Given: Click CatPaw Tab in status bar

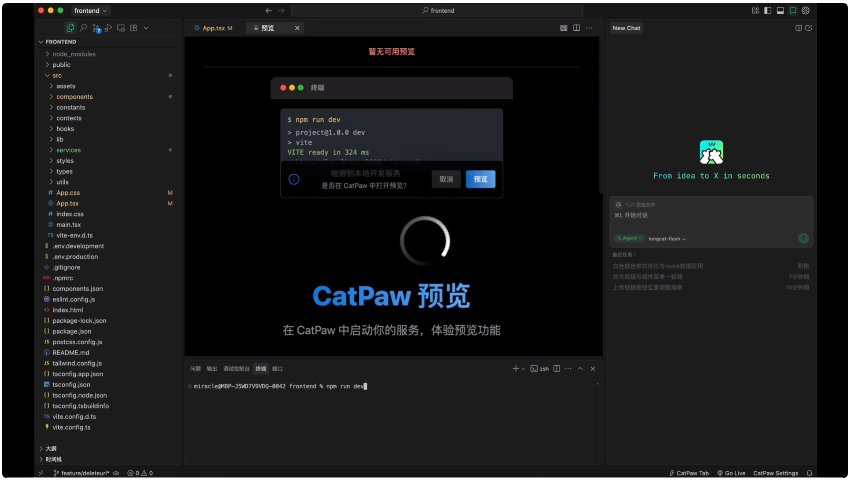Looking at the screenshot, I should click(689, 473).
